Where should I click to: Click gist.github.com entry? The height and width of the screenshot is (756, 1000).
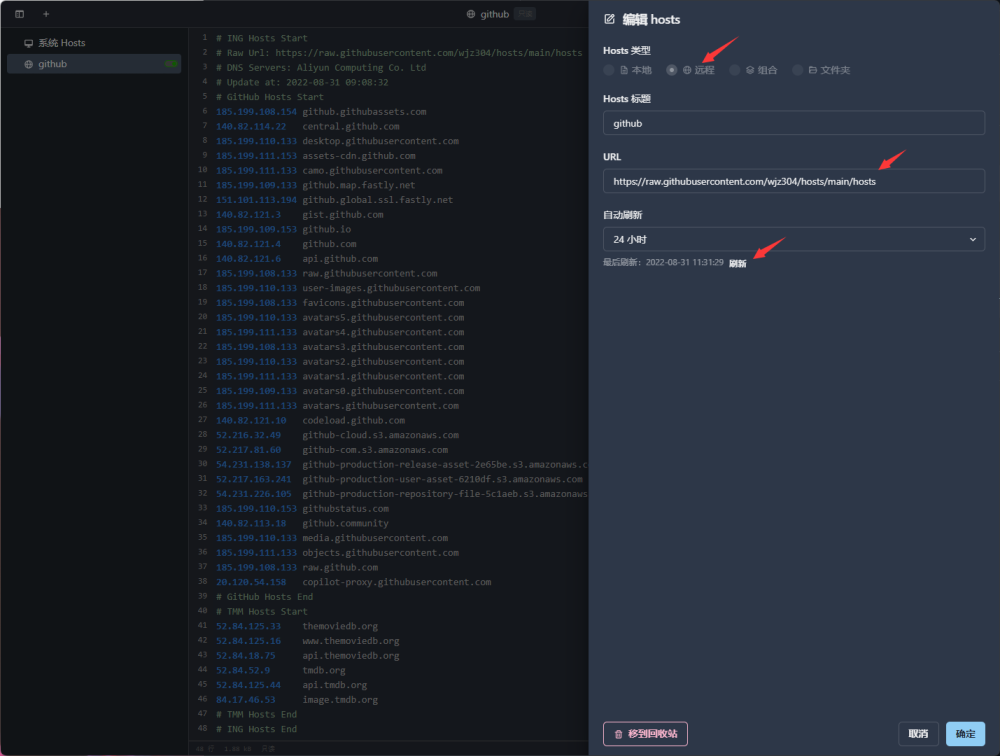coord(342,214)
